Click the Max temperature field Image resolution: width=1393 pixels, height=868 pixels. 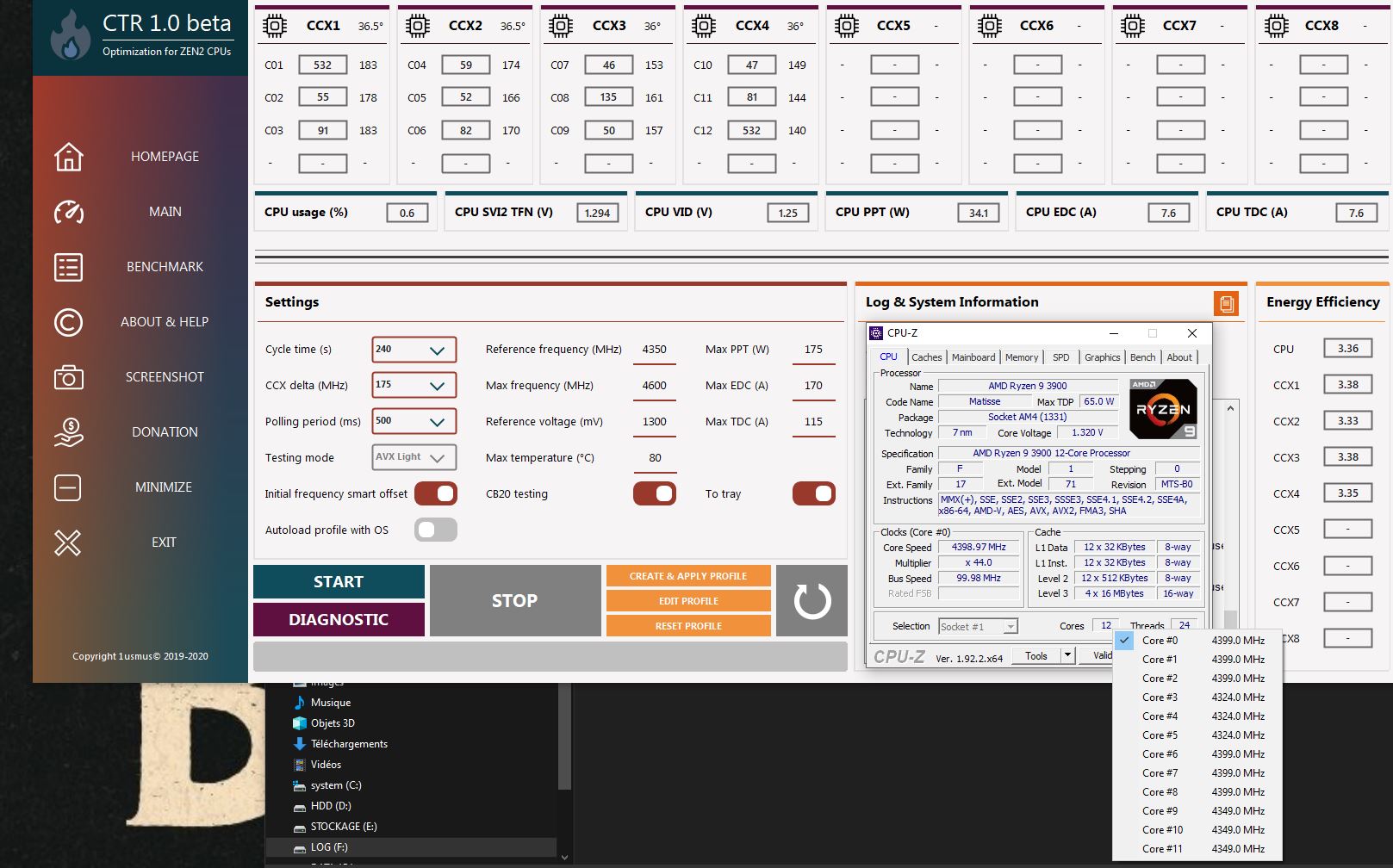click(655, 458)
